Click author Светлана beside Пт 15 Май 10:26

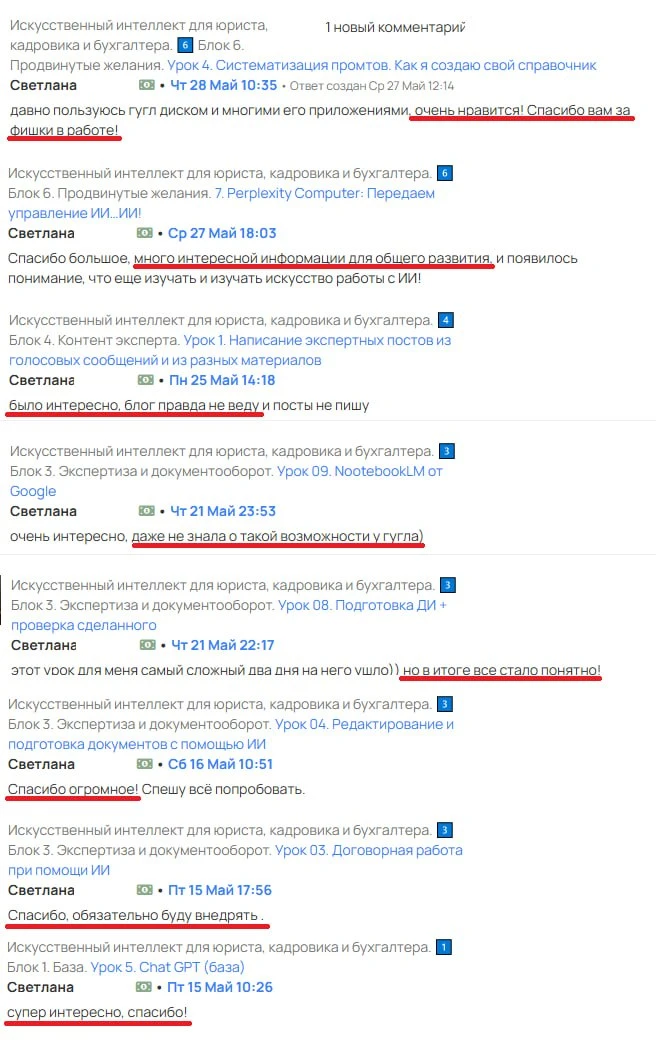[x=40, y=987]
